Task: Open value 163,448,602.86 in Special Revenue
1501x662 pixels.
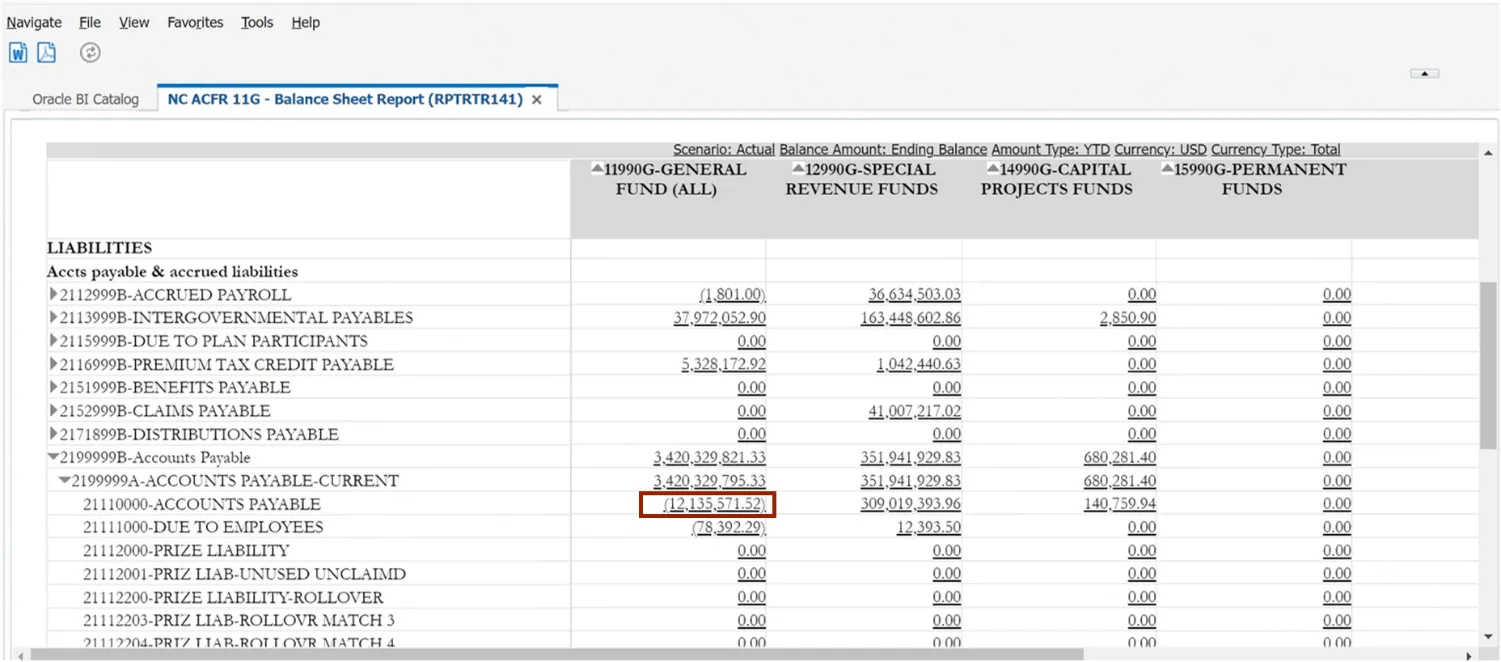Action: click(910, 318)
